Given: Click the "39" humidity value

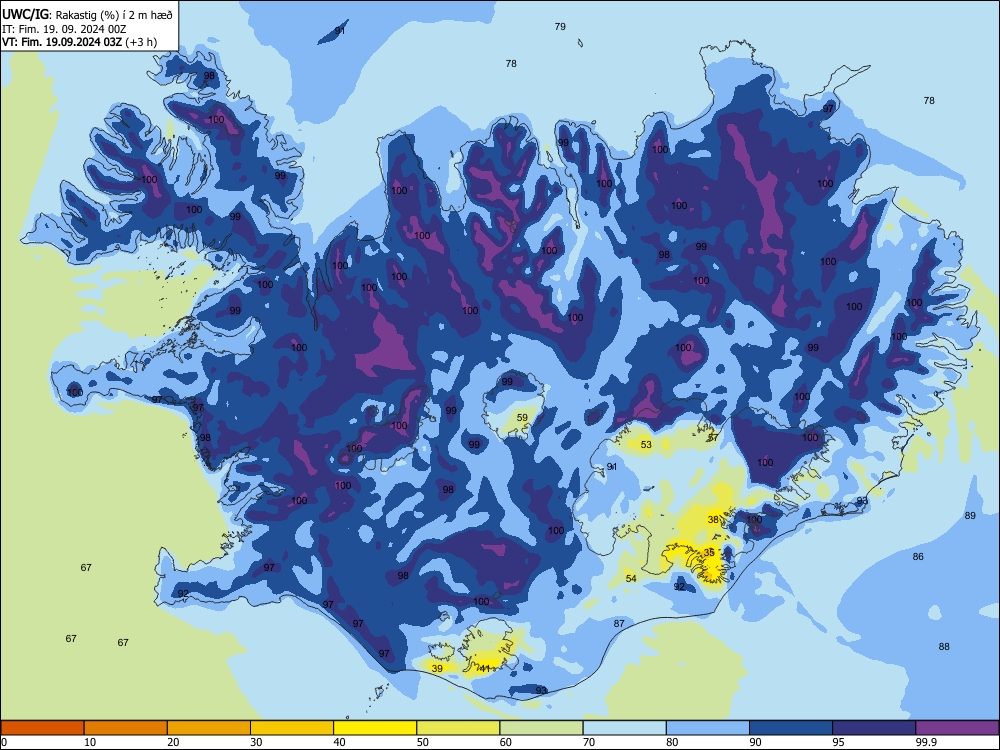Looking at the screenshot, I should (437, 668).
